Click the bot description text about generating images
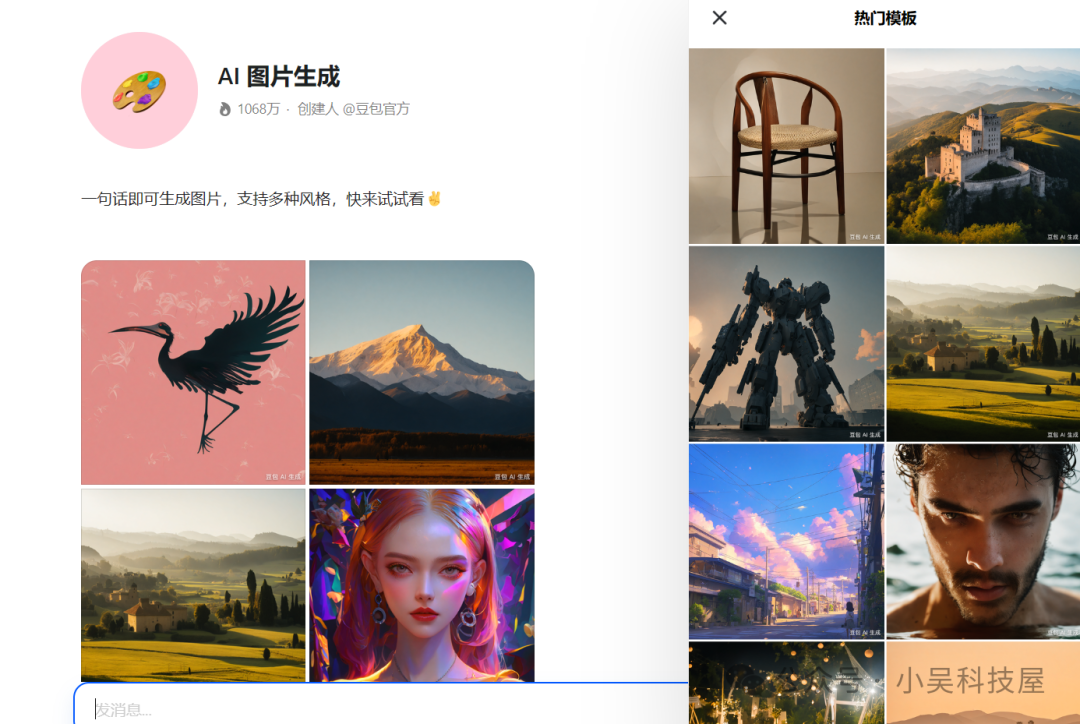 pyautogui.click(x=260, y=199)
